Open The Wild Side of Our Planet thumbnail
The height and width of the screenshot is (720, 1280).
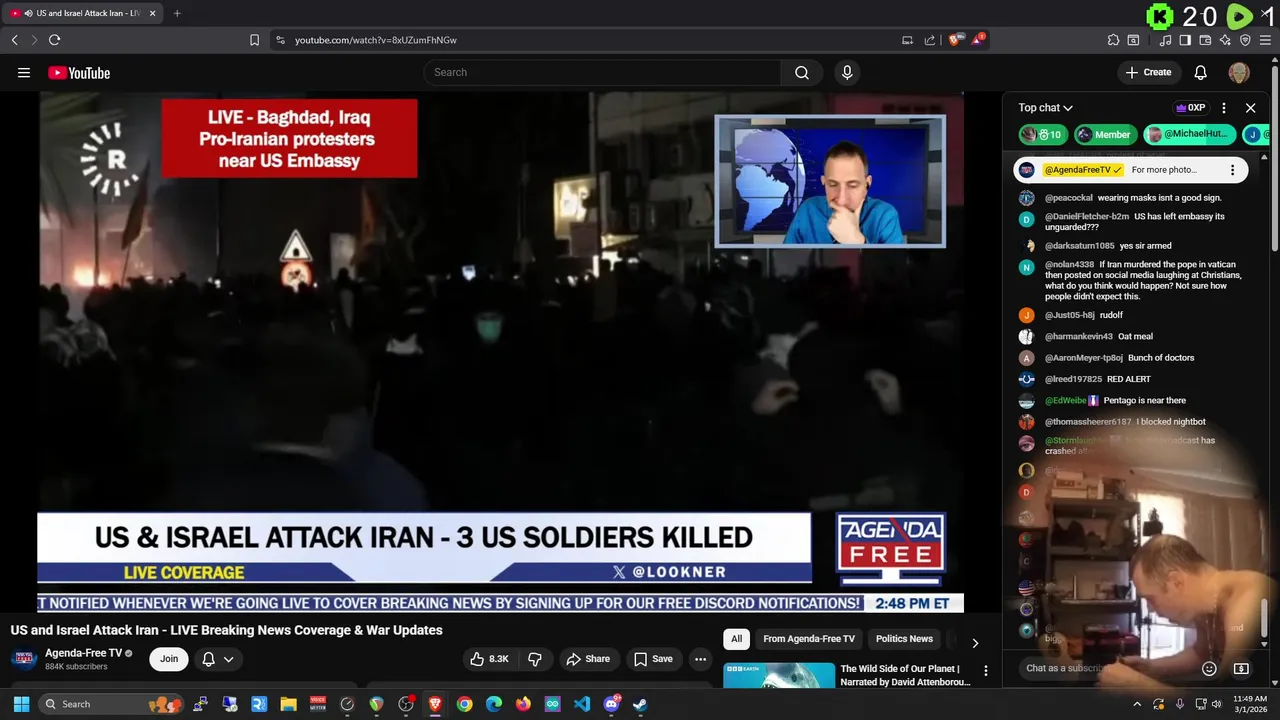(779, 675)
